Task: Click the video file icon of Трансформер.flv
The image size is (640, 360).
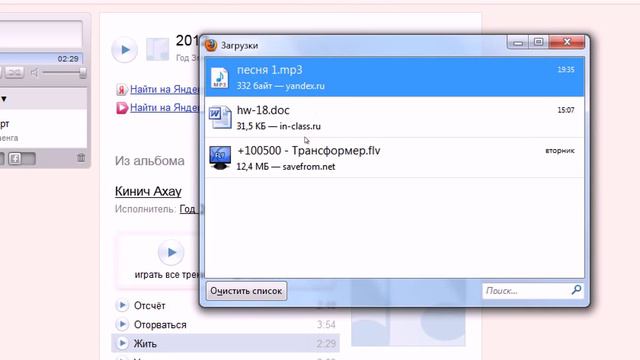Action: click(x=220, y=158)
